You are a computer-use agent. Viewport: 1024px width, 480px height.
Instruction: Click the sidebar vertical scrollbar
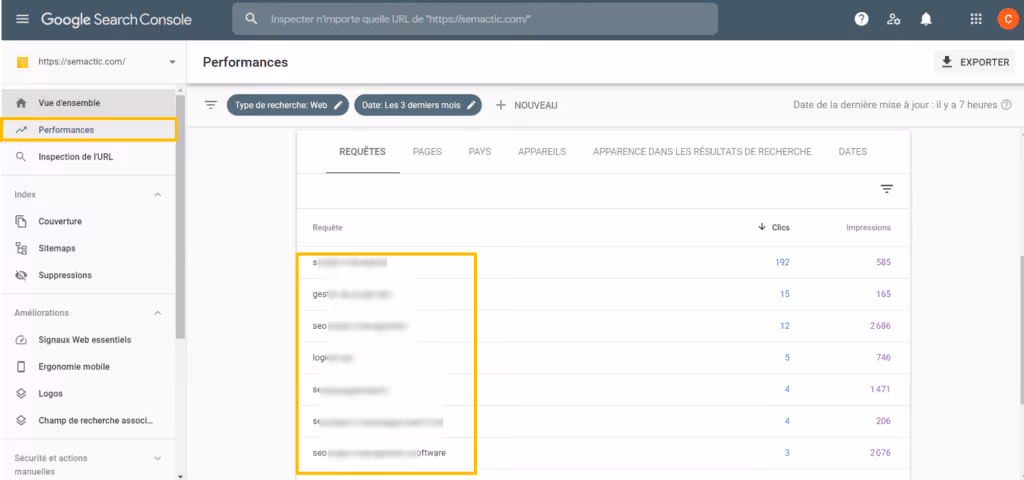tap(180, 216)
